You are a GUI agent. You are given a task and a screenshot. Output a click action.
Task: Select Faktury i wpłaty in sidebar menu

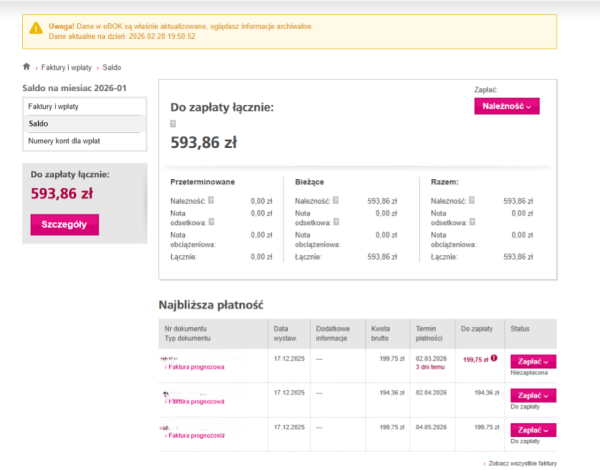54,106
